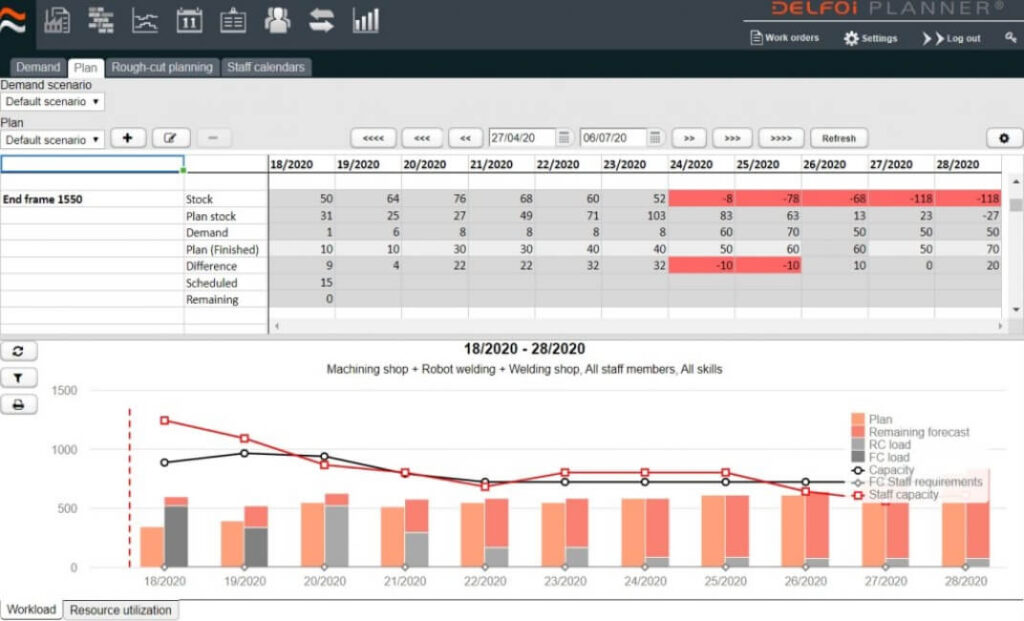Switch to Rough-cut planning tab

tap(162, 67)
